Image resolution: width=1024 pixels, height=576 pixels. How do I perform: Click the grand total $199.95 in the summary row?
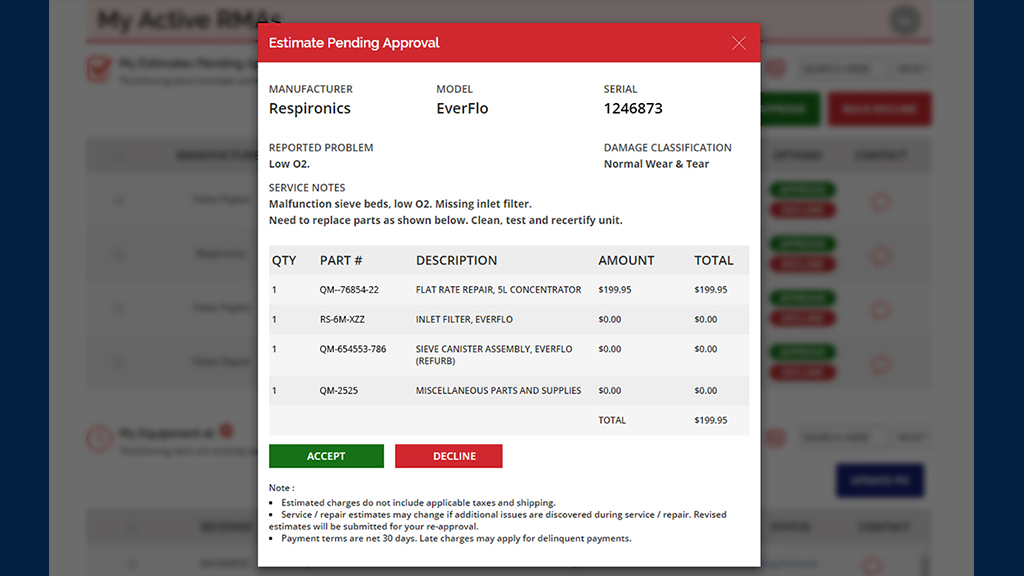[711, 421]
